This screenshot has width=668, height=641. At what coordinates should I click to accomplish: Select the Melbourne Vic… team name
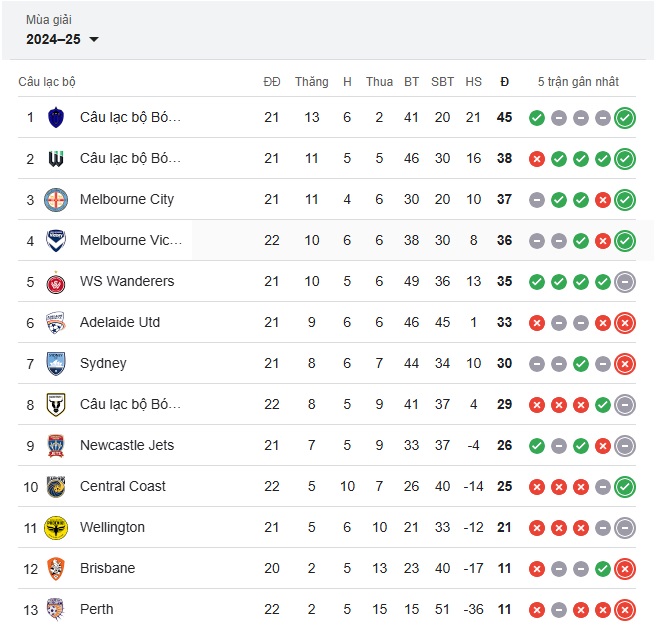[x=131, y=241]
